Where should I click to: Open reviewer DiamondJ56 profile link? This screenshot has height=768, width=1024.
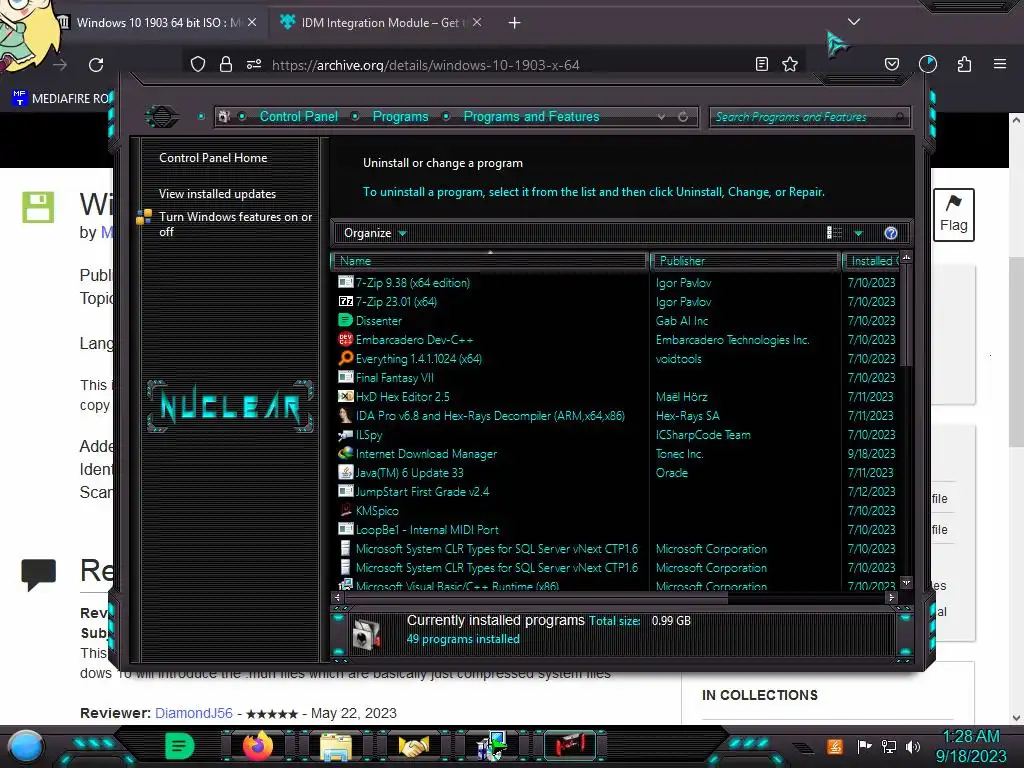193,713
